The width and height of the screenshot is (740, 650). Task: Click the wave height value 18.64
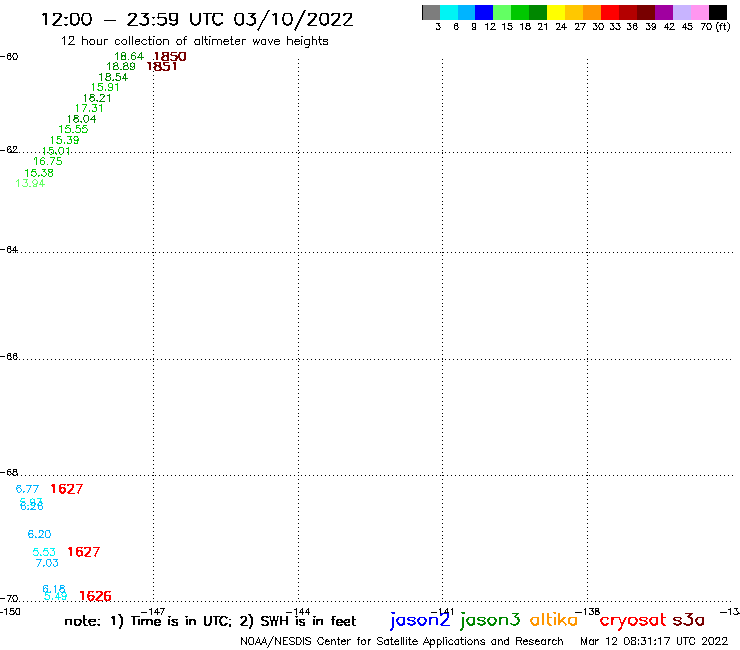coord(129,57)
